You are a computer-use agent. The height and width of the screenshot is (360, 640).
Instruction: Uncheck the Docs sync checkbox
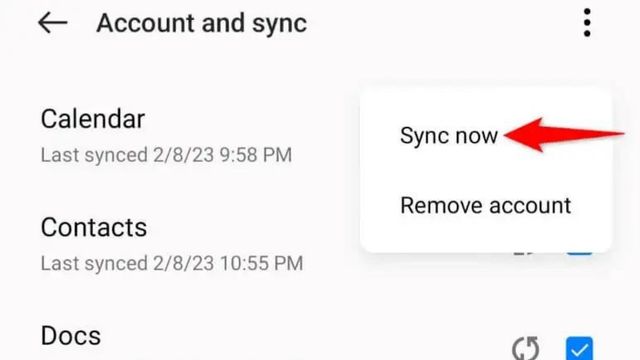(x=579, y=349)
